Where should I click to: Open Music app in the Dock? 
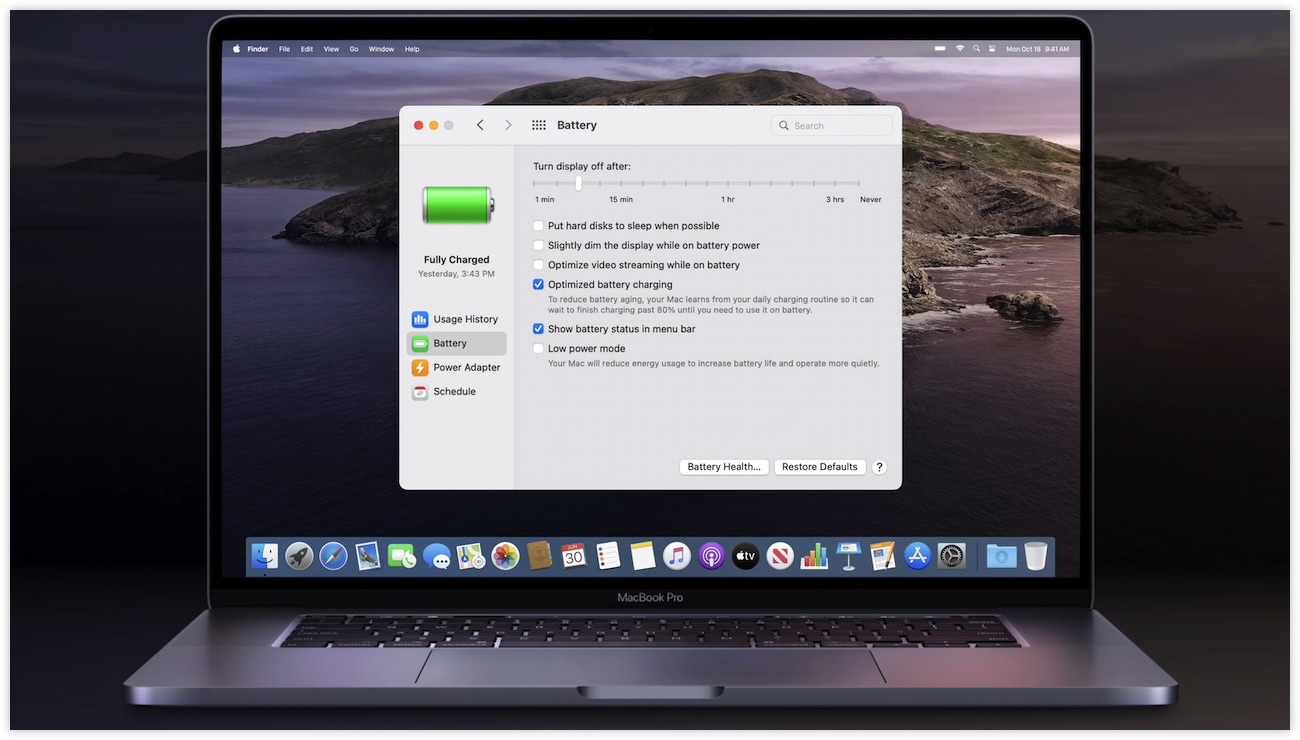click(677, 556)
